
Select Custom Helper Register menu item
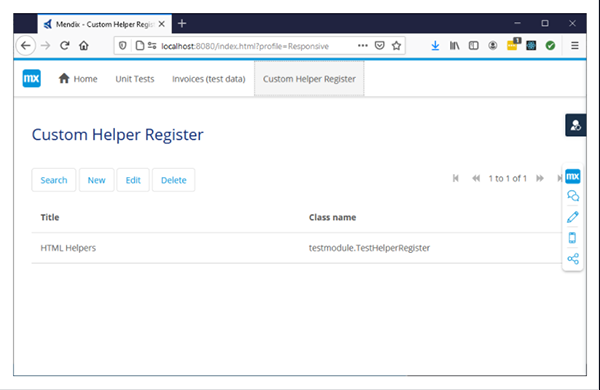pos(309,79)
